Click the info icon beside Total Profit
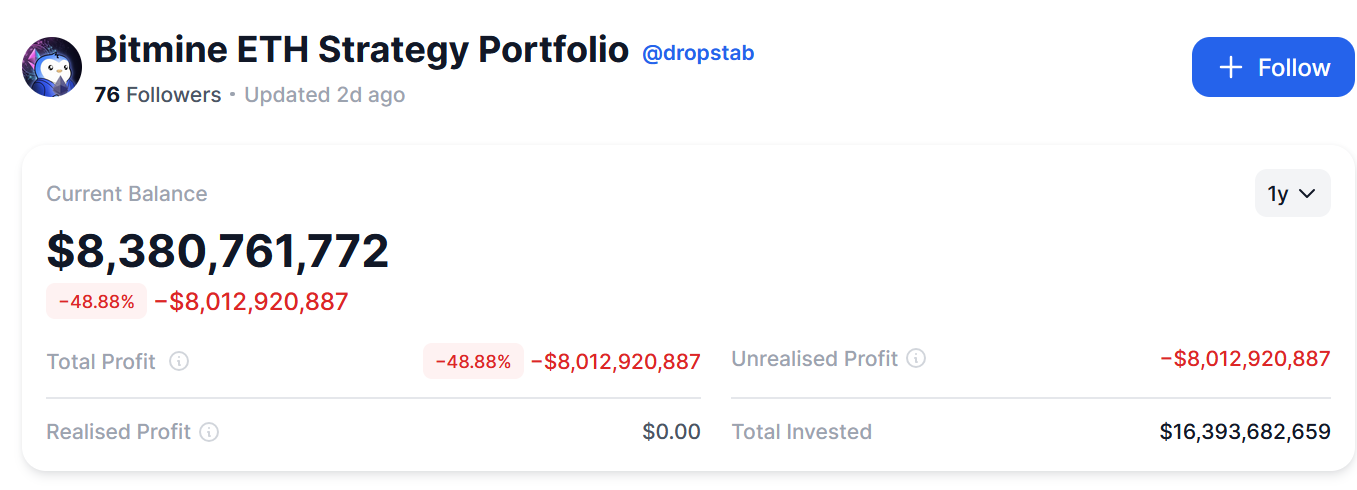Viewport: 1357px width, 490px height. (x=179, y=362)
